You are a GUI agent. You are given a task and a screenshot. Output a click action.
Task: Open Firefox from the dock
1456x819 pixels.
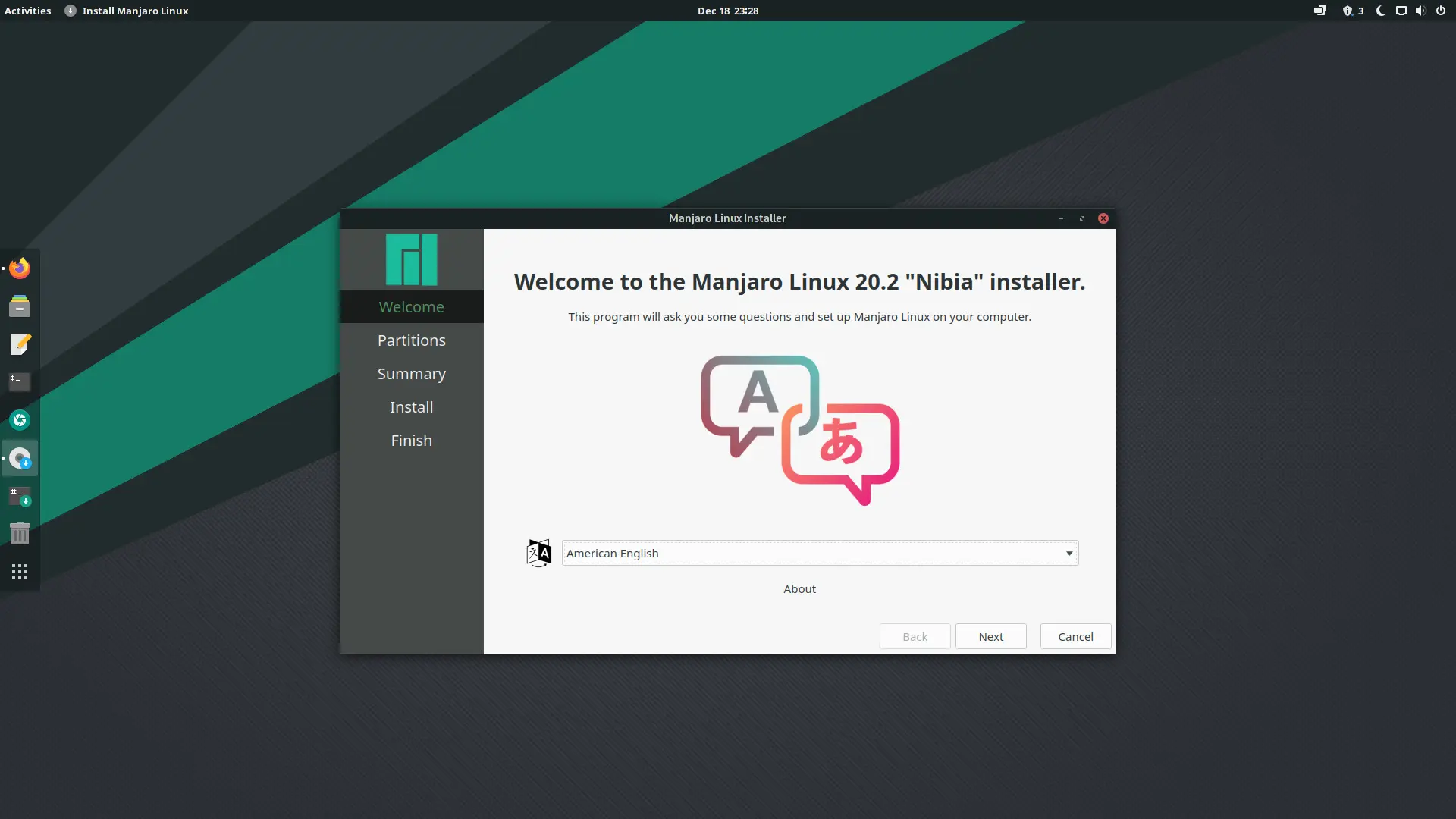coord(20,268)
